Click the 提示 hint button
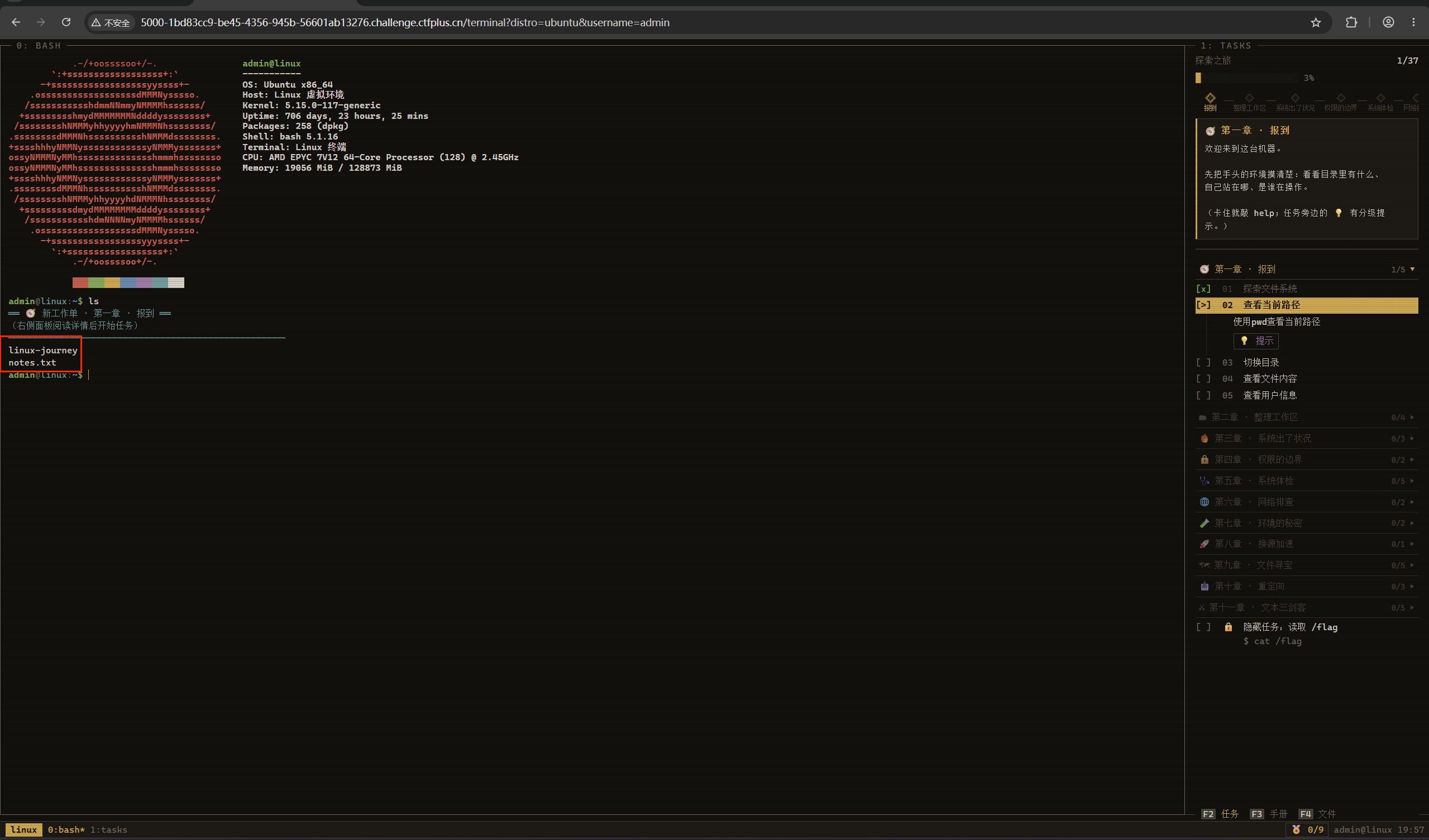This screenshot has height=840, width=1429. point(1256,340)
